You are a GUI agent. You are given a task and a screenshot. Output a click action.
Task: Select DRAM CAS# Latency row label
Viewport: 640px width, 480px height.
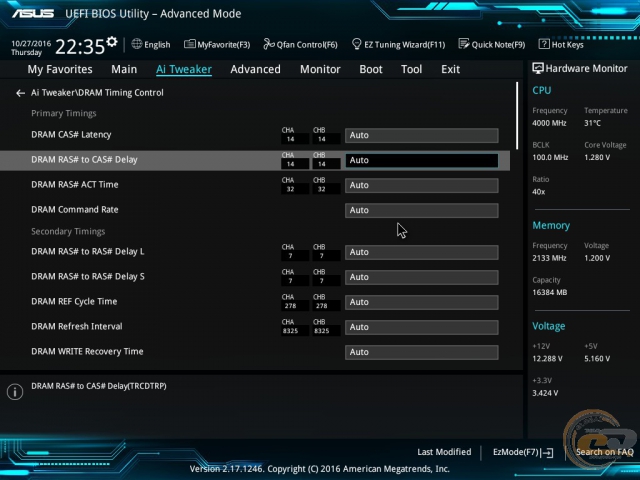[71, 135]
